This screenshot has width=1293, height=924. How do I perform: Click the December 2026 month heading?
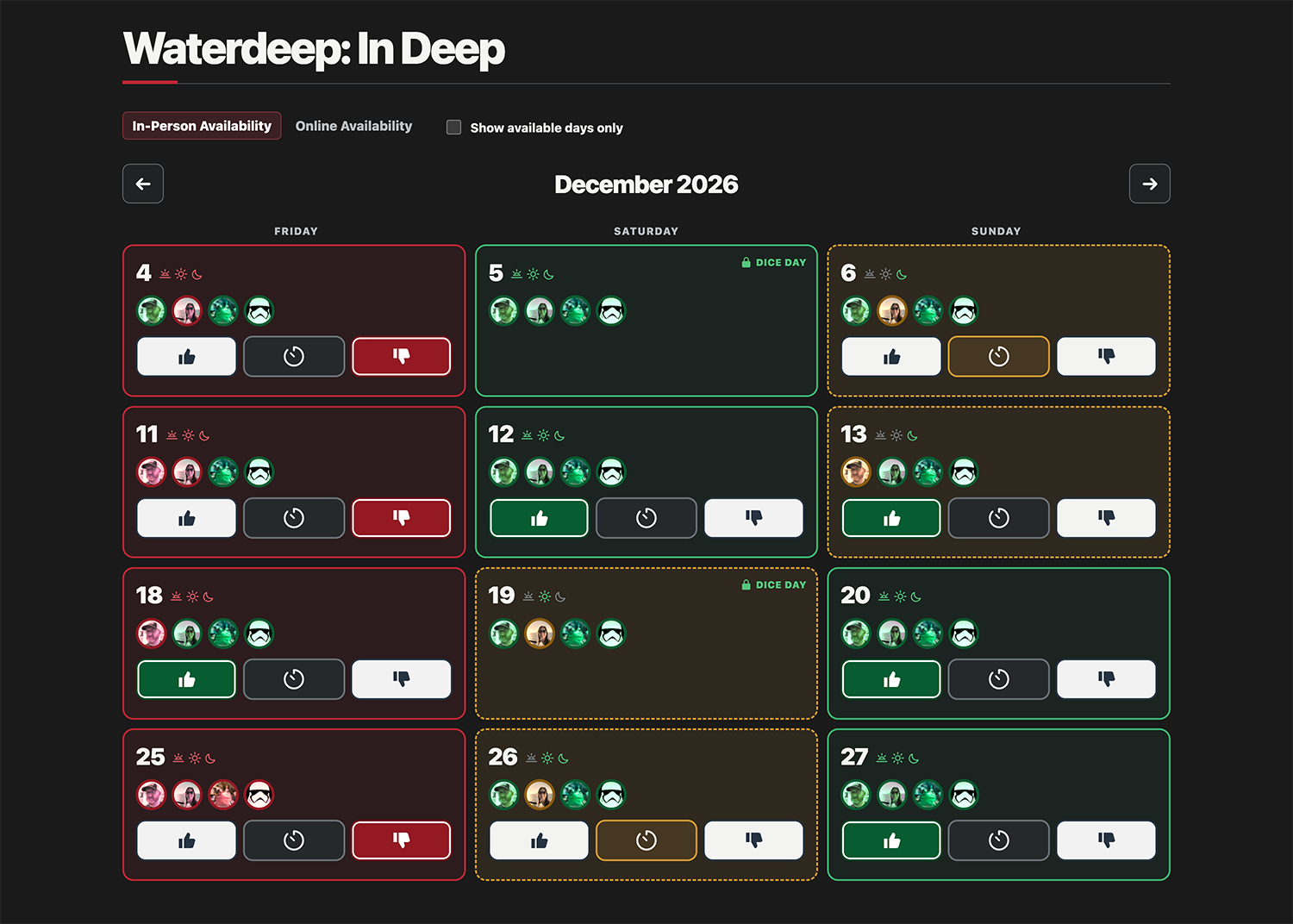pos(646,184)
